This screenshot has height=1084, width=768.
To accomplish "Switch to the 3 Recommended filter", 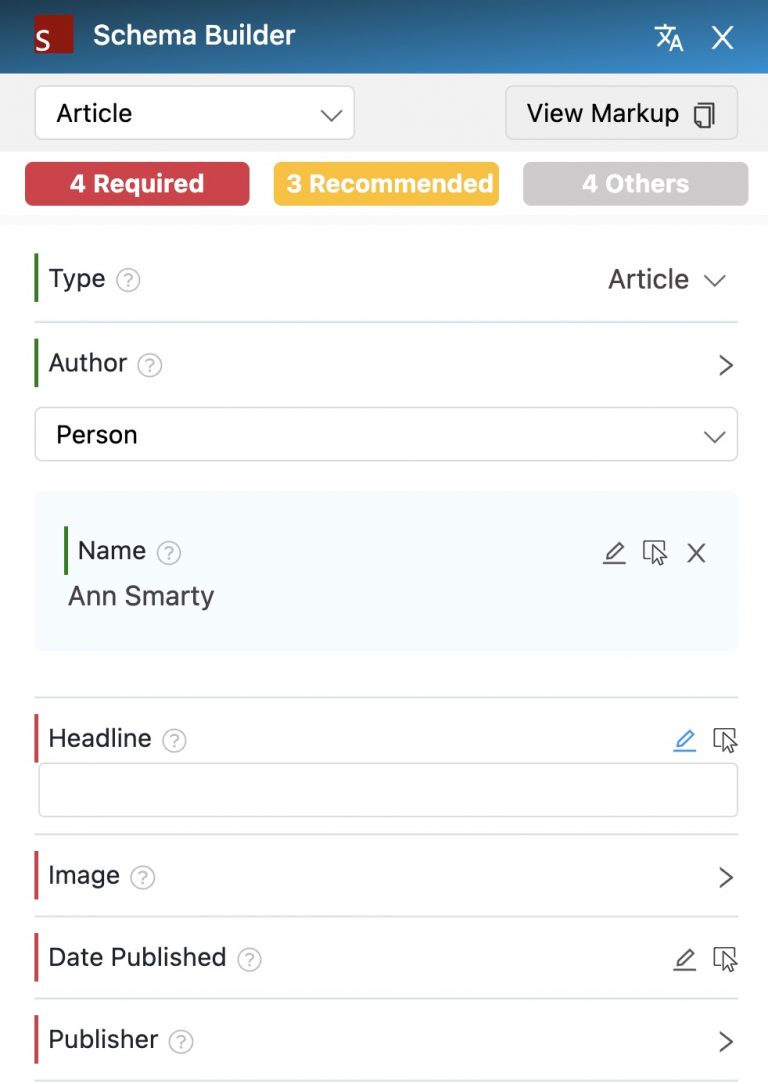I will click(386, 183).
